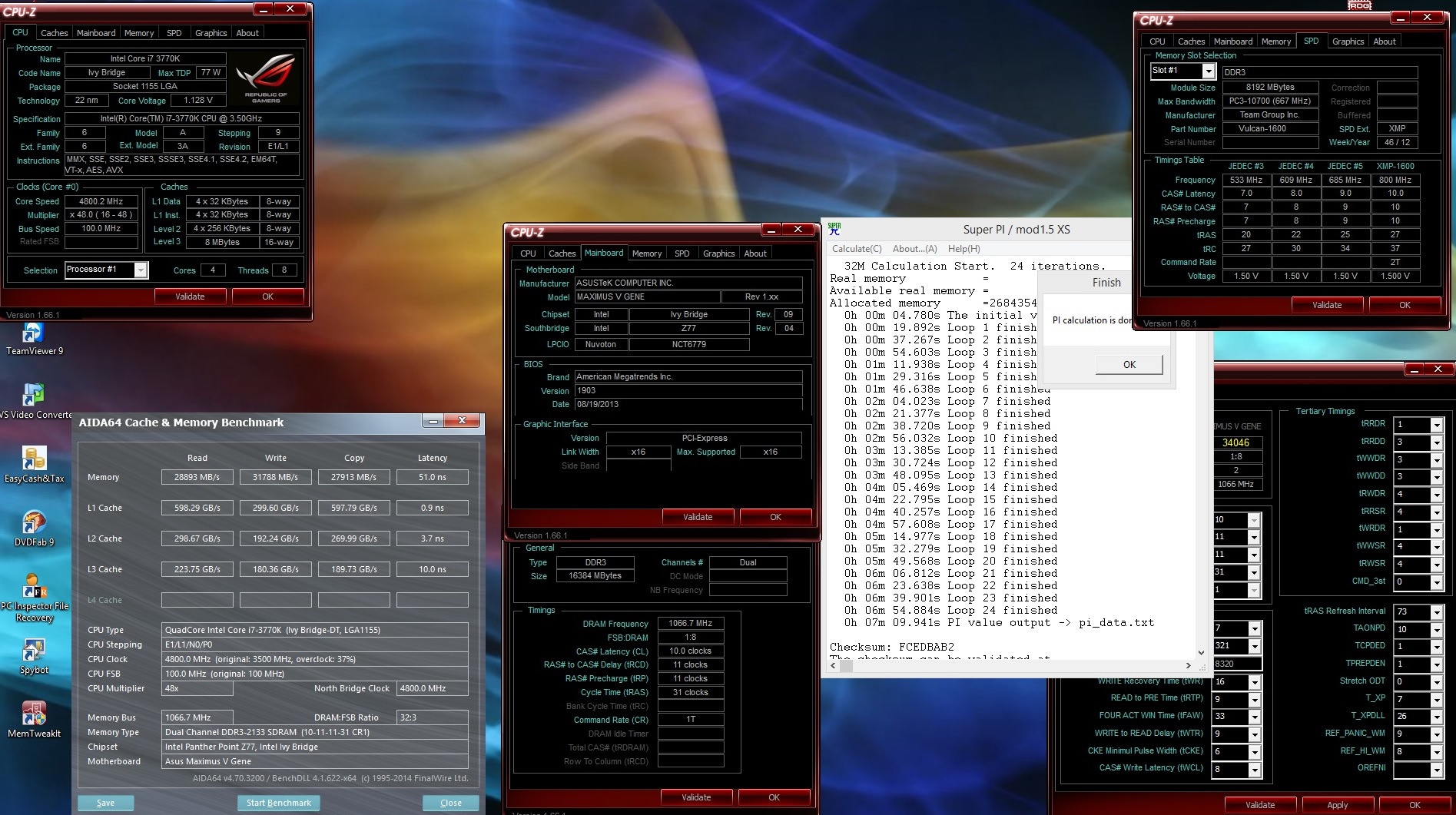Image resolution: width=1456 pixels, height=815 pixels.
Task: Click the 34046 value in MemTweakIt
Action: point(1235,442)
